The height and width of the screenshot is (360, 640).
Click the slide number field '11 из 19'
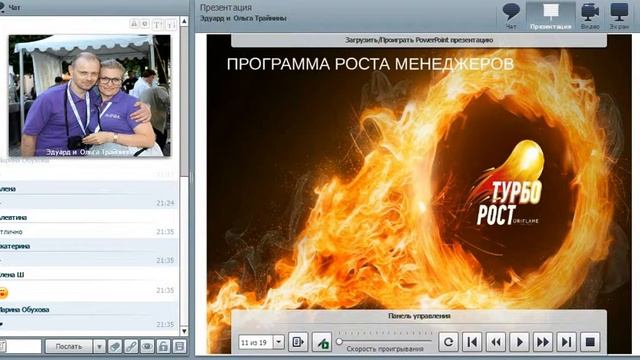tap(256, 342)
